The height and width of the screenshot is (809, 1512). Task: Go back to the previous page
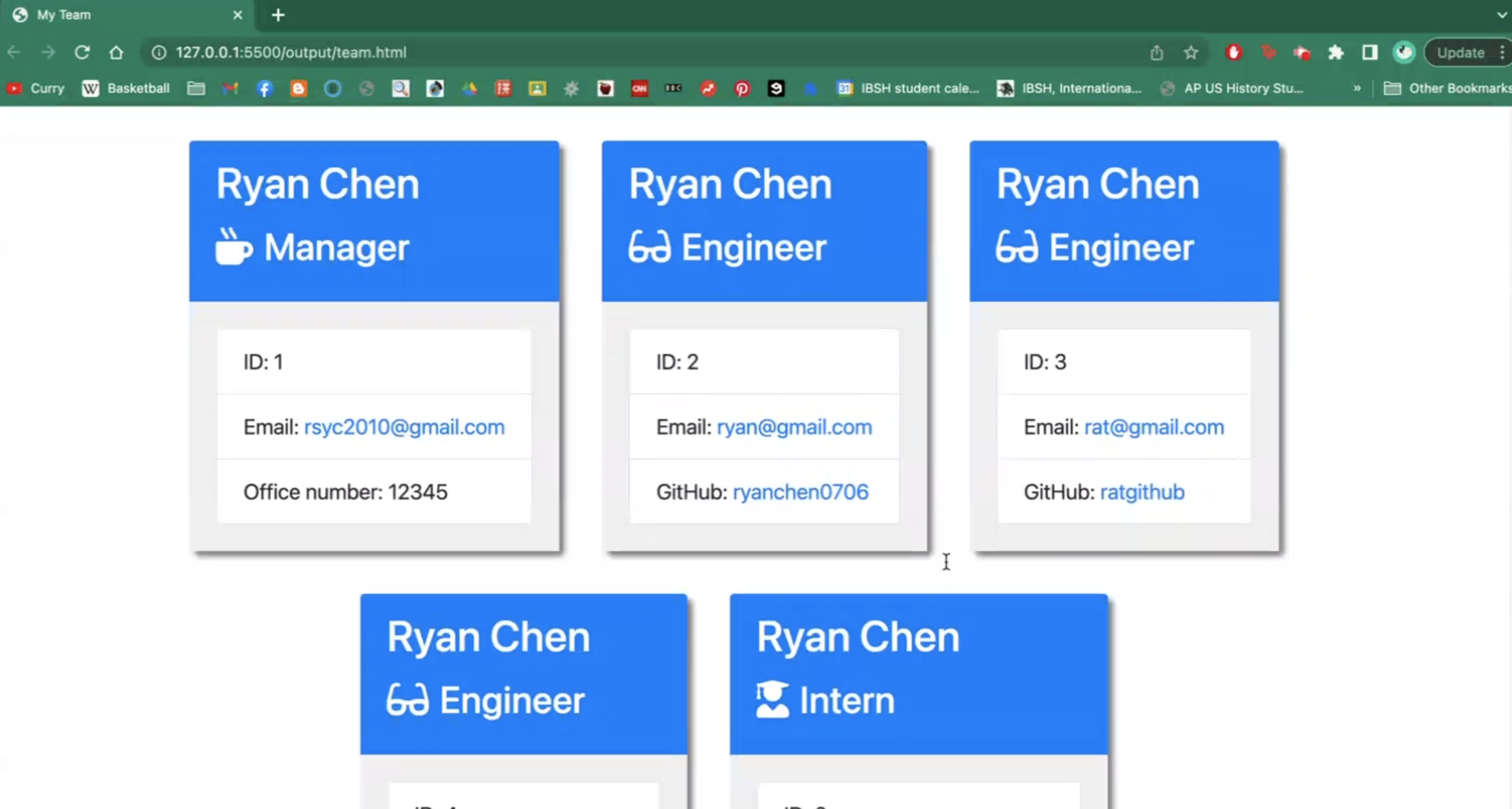pyautogui.click(x=14, y=53)
